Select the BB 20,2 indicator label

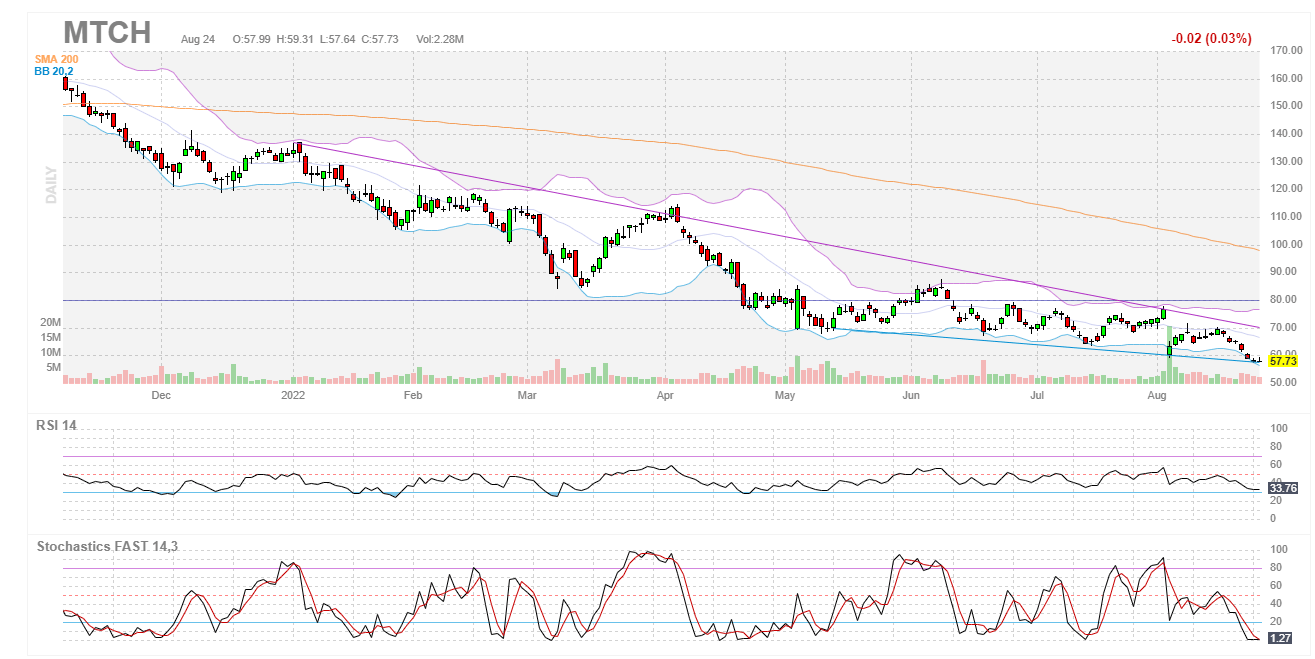click(x=54, y=72)
